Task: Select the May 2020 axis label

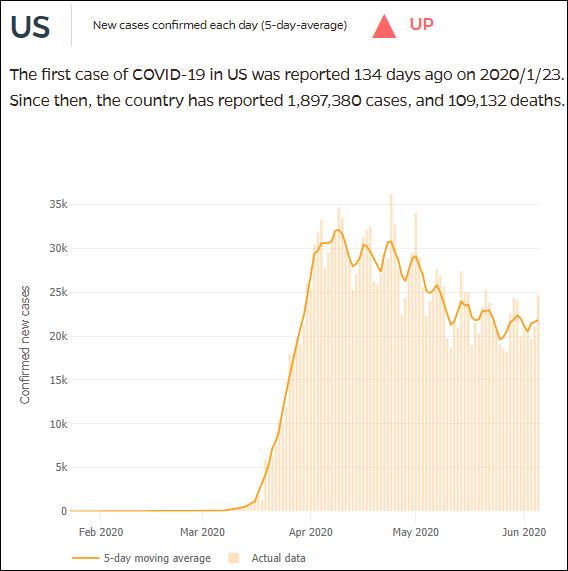Action: click(415, 532)
